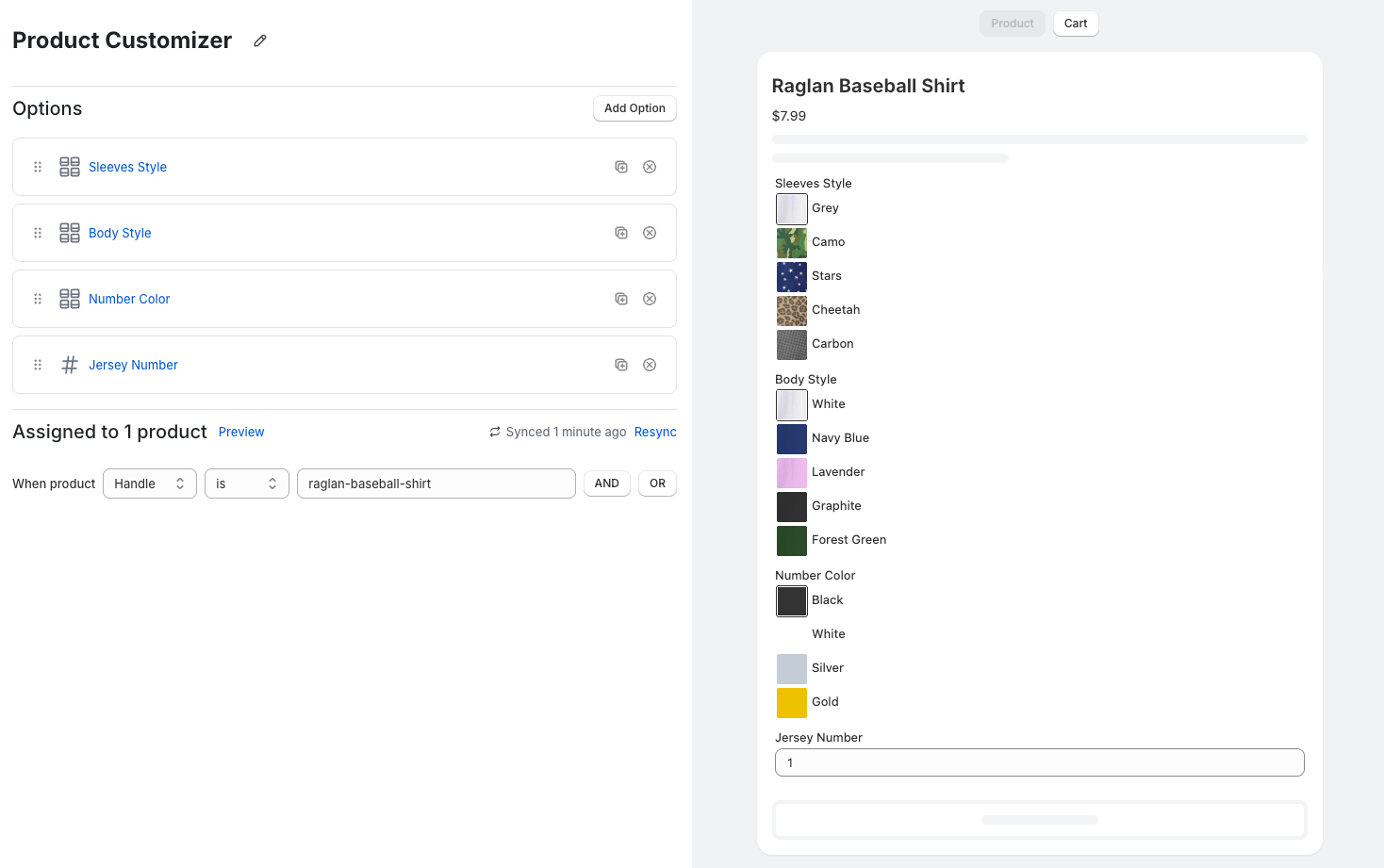This screenshot has height=868, width=1384.
Task: Duplicate the Jersey Number option
Action: (x=621, y=365)
